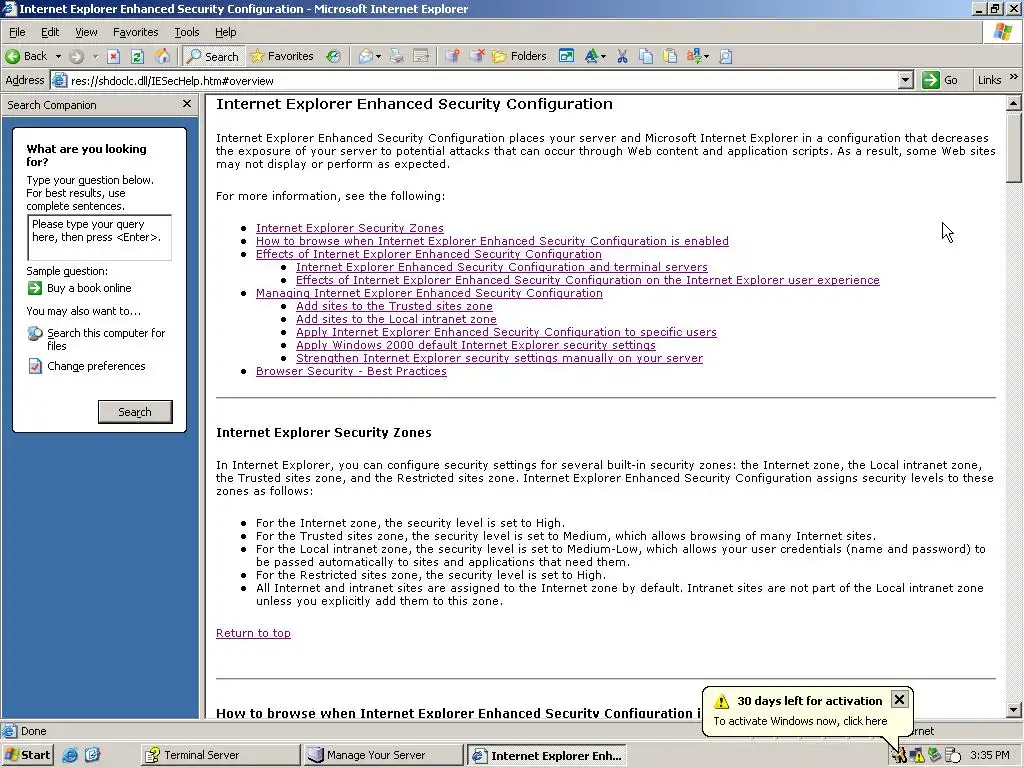Click the Disconnect drive toolbar icon
This screenshot has height=768, width=1024.
pyautogui.click(x=477, y=56)
